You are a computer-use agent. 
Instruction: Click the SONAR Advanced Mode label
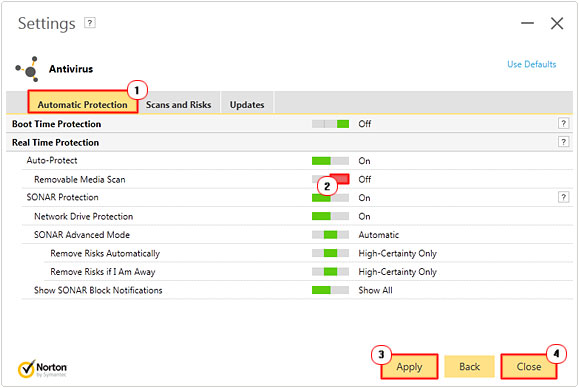(82, 235)
